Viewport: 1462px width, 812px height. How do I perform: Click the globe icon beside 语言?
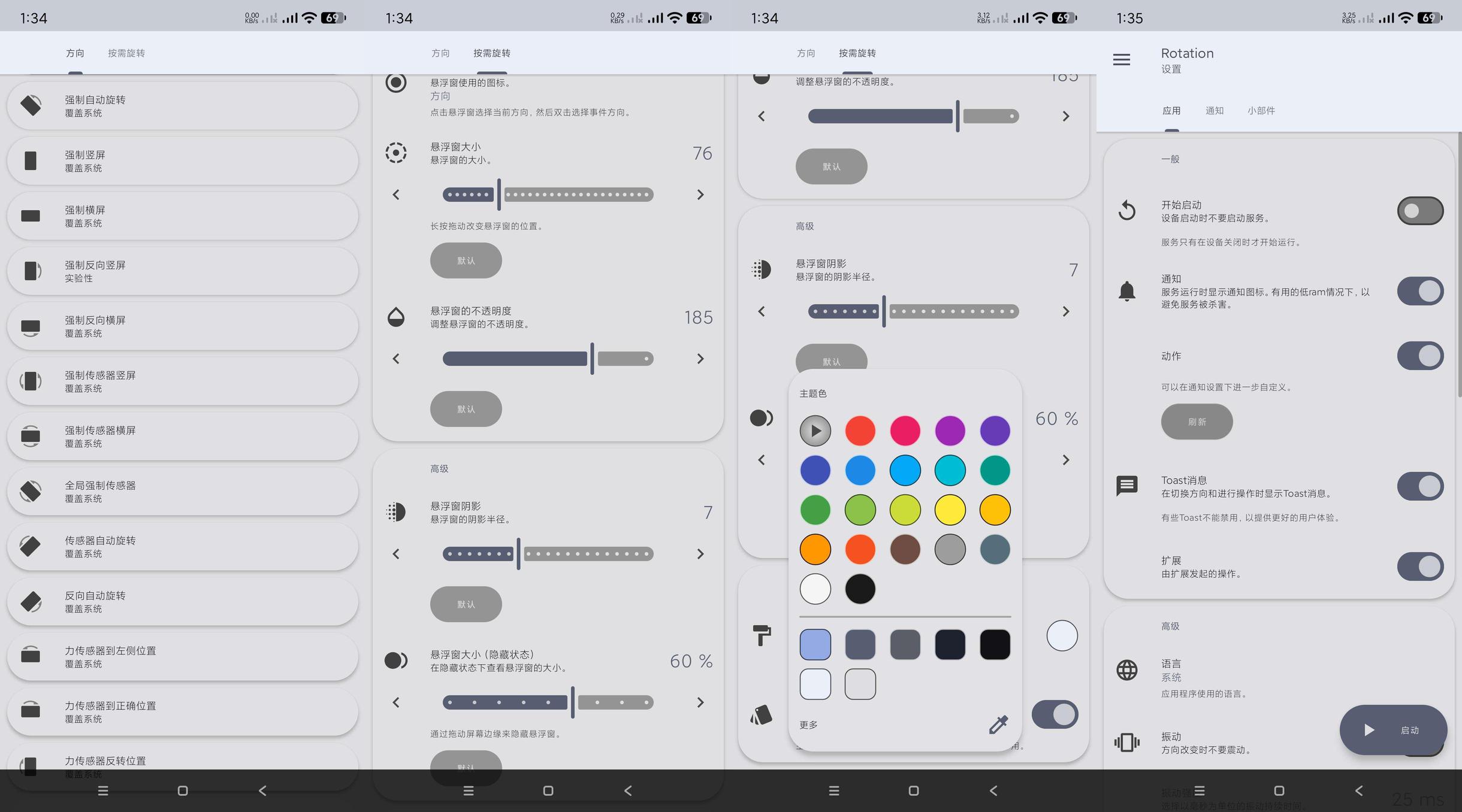pyautogui.click(x=1126, y=670)
